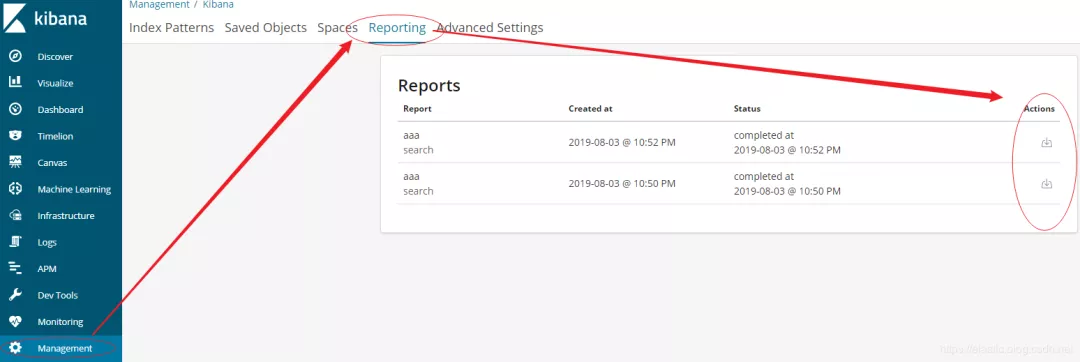Image resolution: width=1080 pixels, height=362 pixels.
Task: Click 'aaa' name in 10:52 PM report
Action: [x=411, y=136]
